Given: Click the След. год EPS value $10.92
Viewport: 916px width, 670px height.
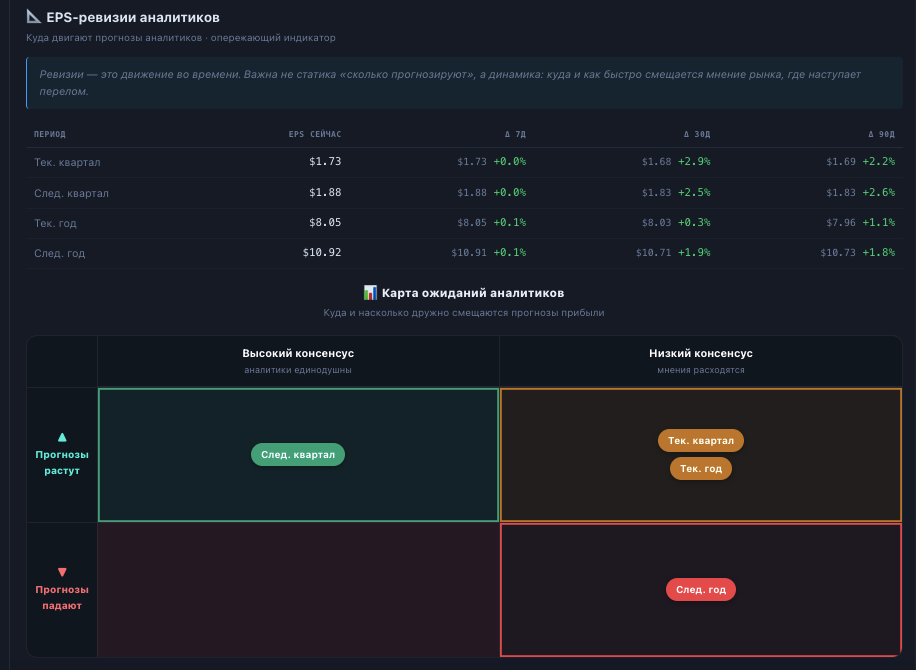Looking at the screenshot, I should (x=322, y=252).
